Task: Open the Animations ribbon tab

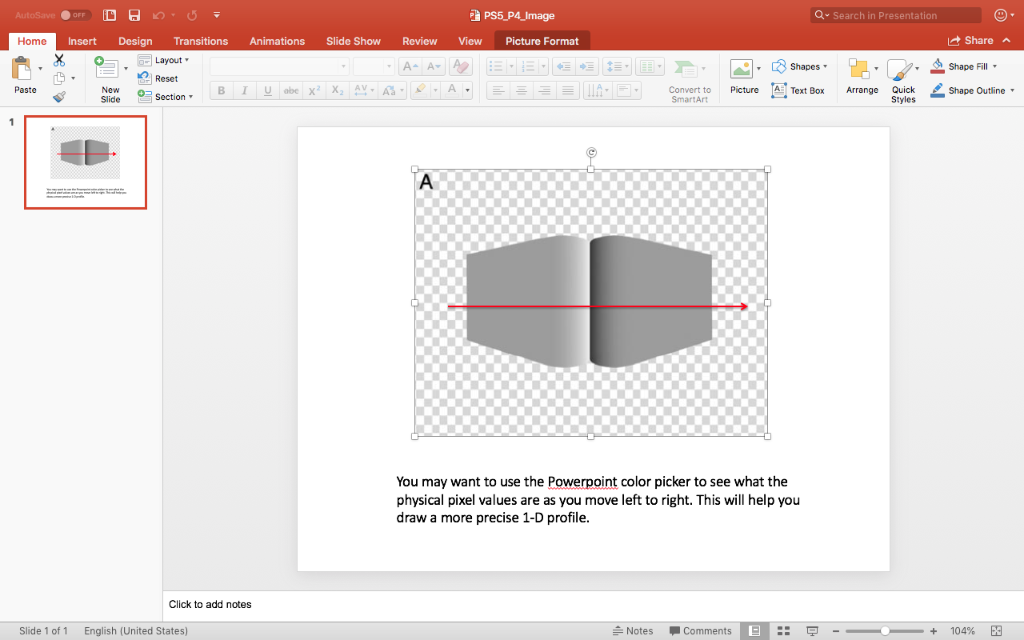Action: tap(277, 41)
